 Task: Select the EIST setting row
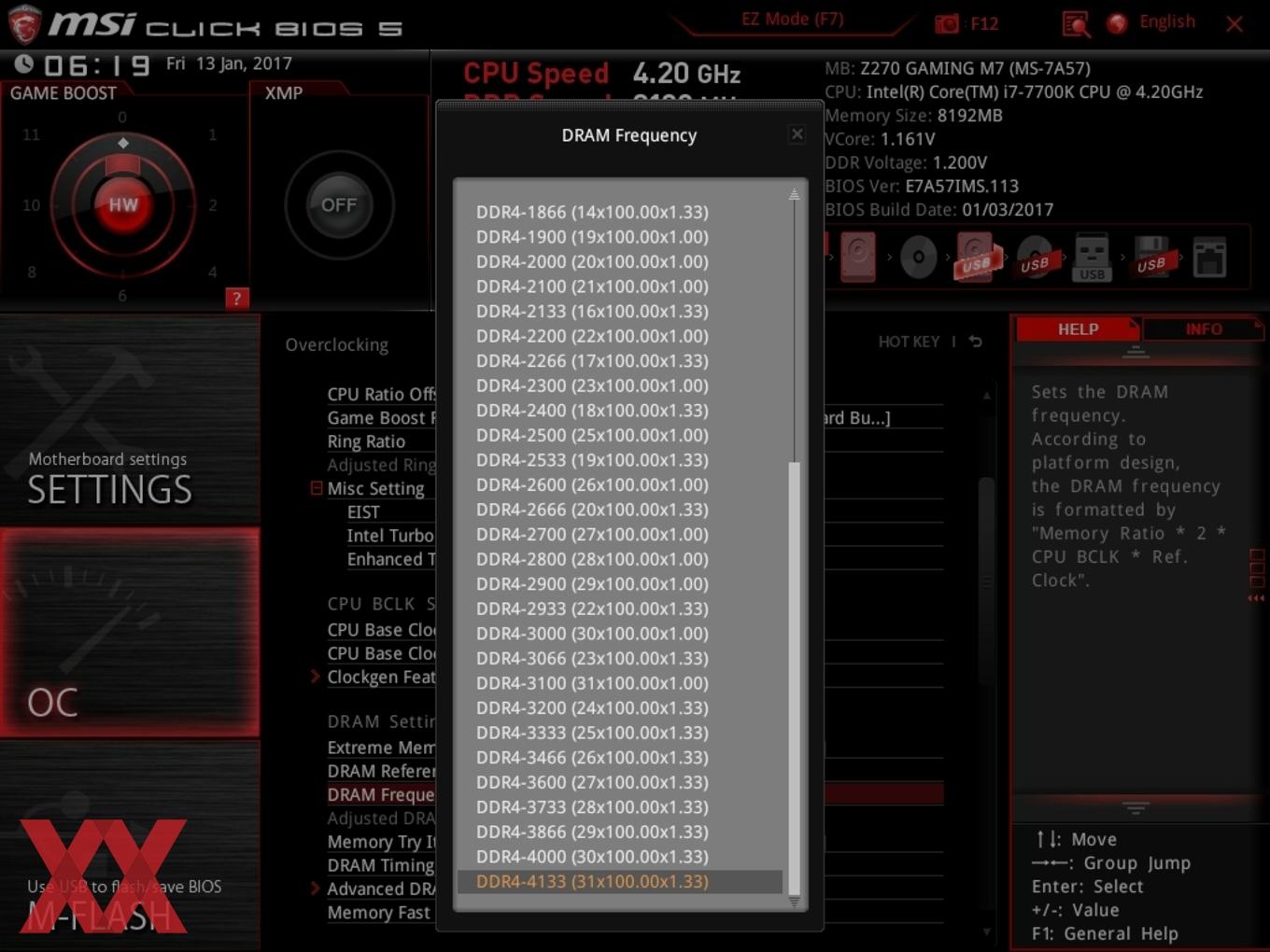[x=363, y=511]
